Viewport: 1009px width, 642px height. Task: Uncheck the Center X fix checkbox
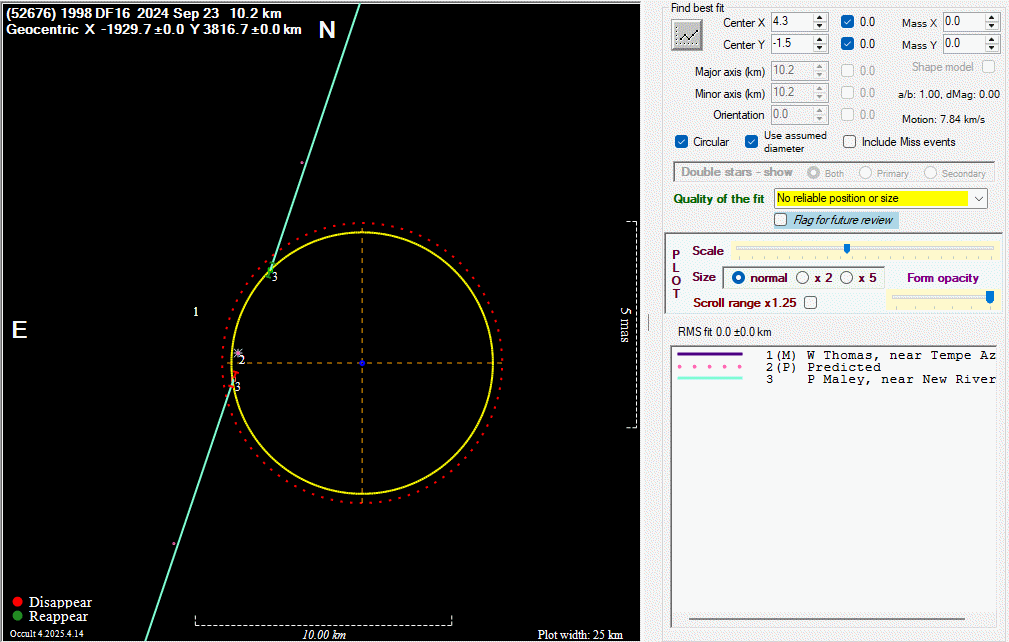point(847,22)
